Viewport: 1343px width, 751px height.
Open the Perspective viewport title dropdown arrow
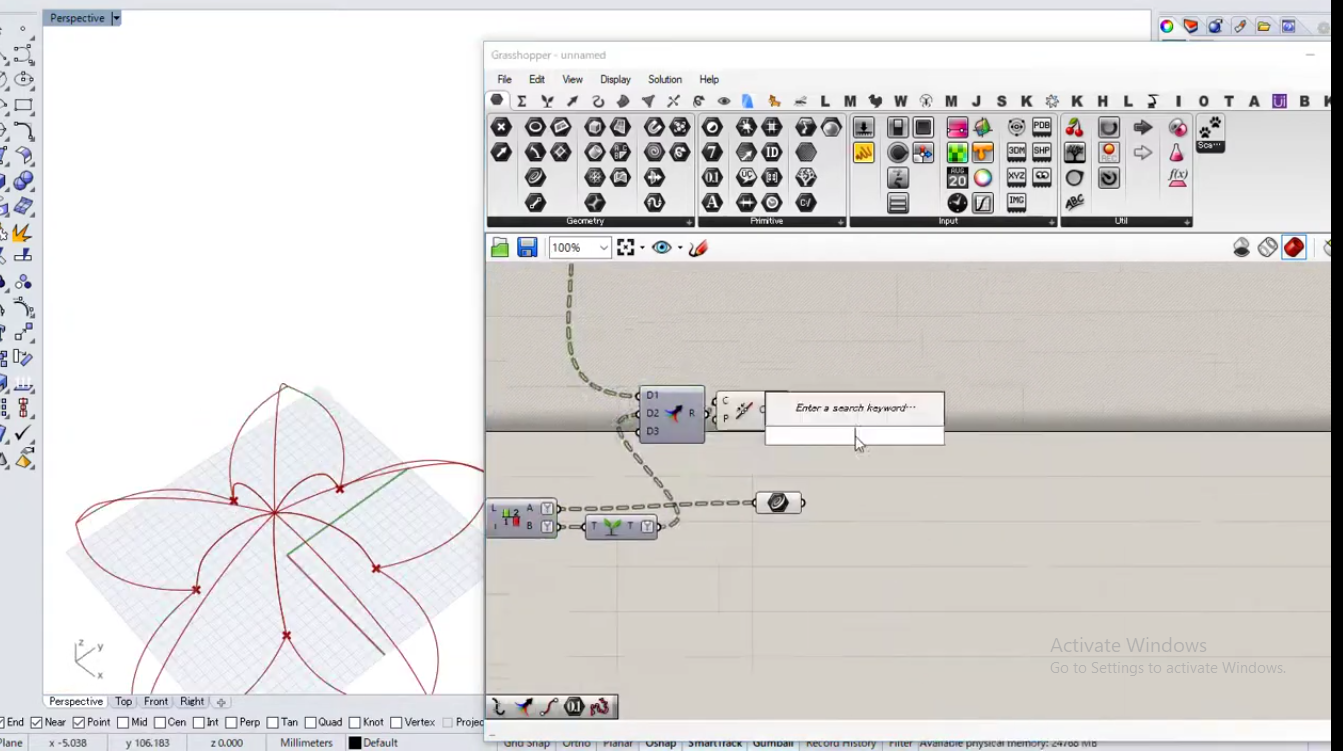pos(116,18)
